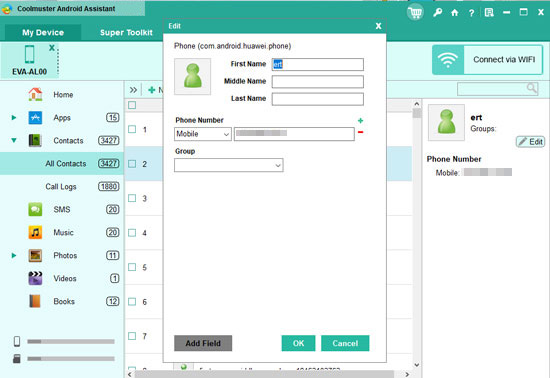Viewport: 550px width, 378px height.
Task: Add another phone number with green plus
Action: click(x=360, y=121)
